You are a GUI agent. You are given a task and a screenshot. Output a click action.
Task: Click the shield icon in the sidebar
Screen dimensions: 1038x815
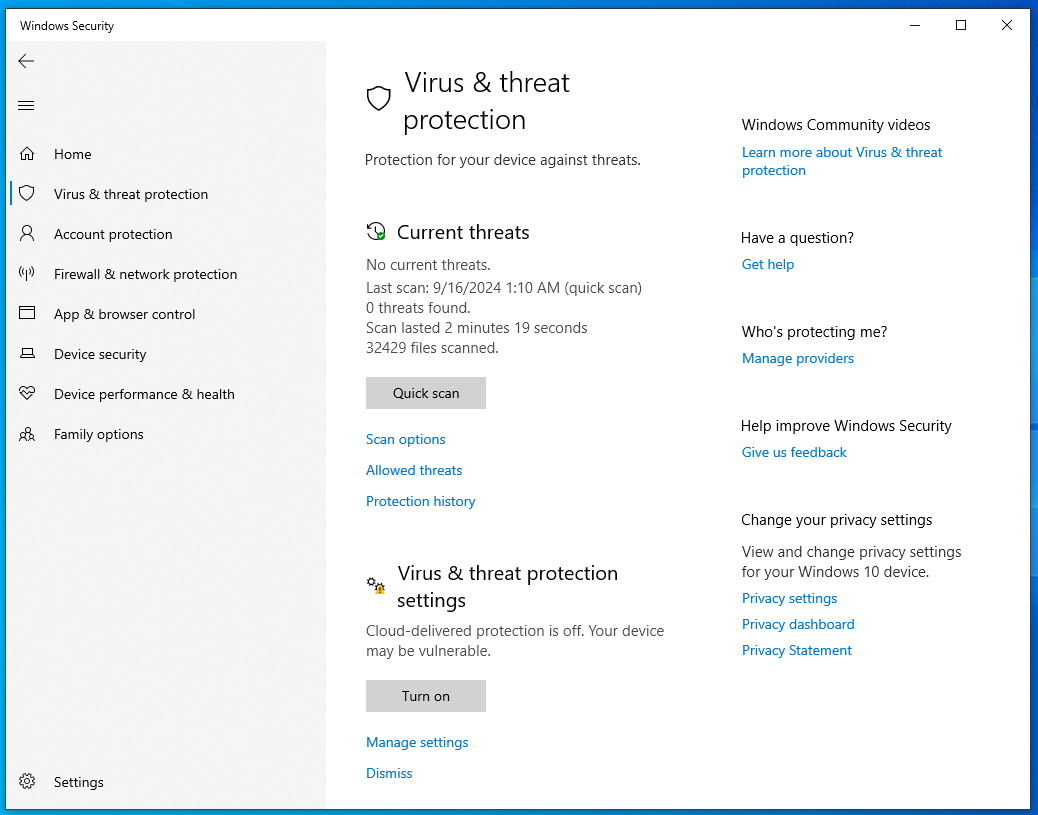coord(26,193)
